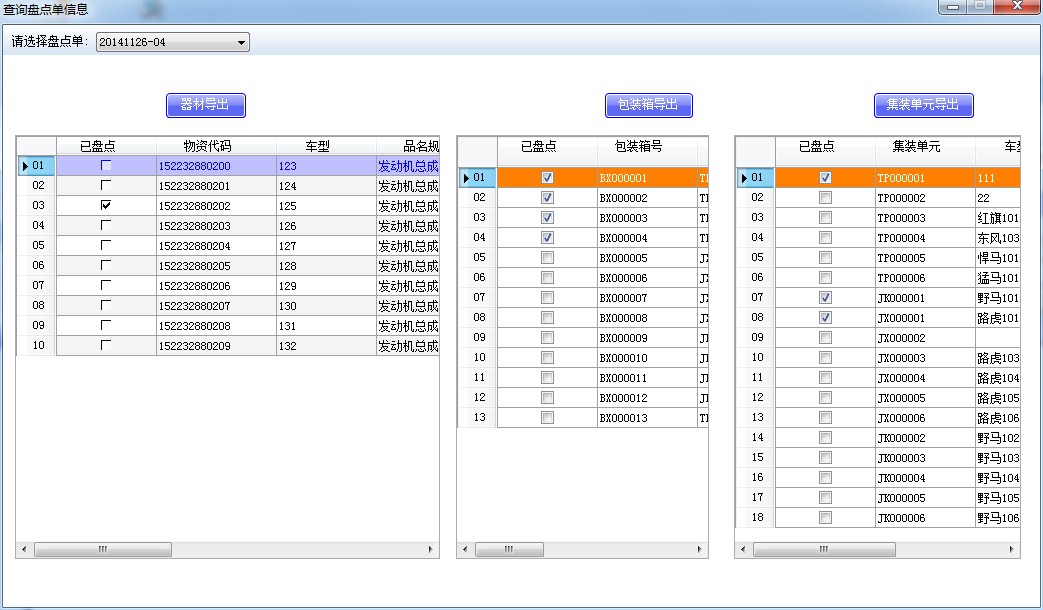
Task: Click the 包装箱导出 export button
Action: pos(648,105)
